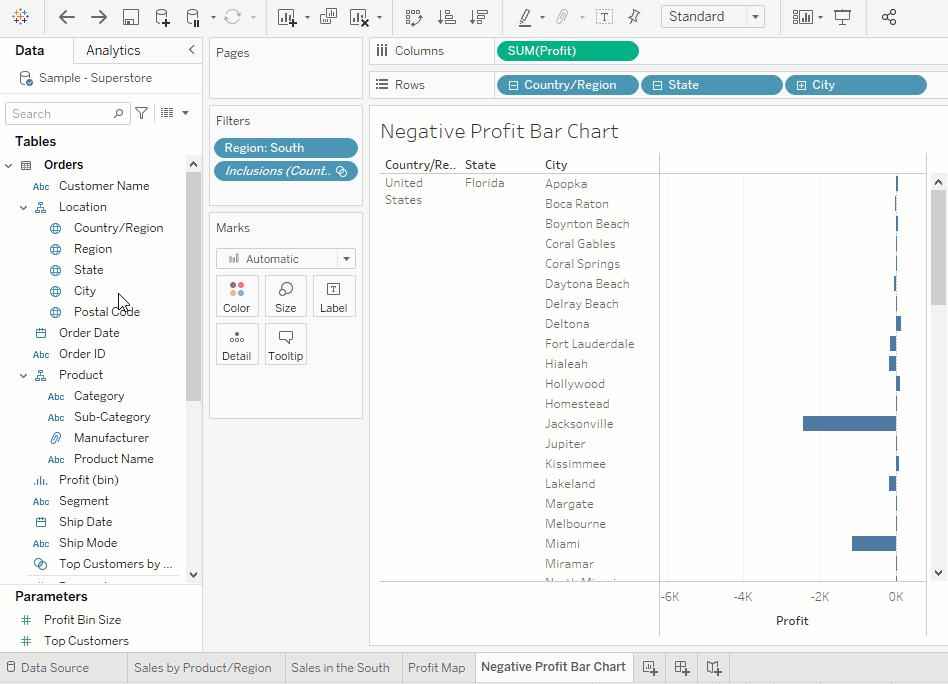This screenshot has height=684, width=948.
Task: Click the Color button in Marks card
Action: click(x=237, y=297)
